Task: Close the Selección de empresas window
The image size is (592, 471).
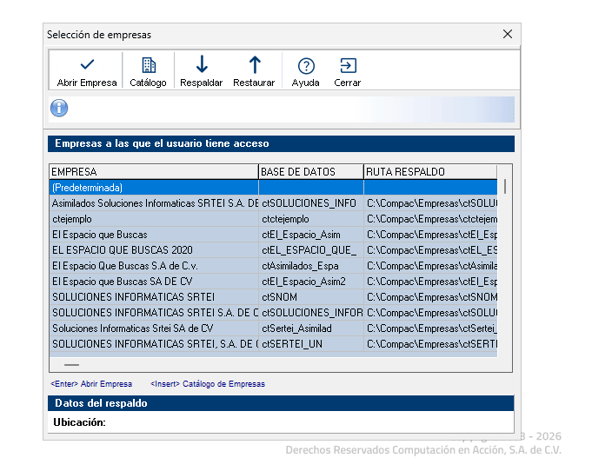Action: (507, 34)
